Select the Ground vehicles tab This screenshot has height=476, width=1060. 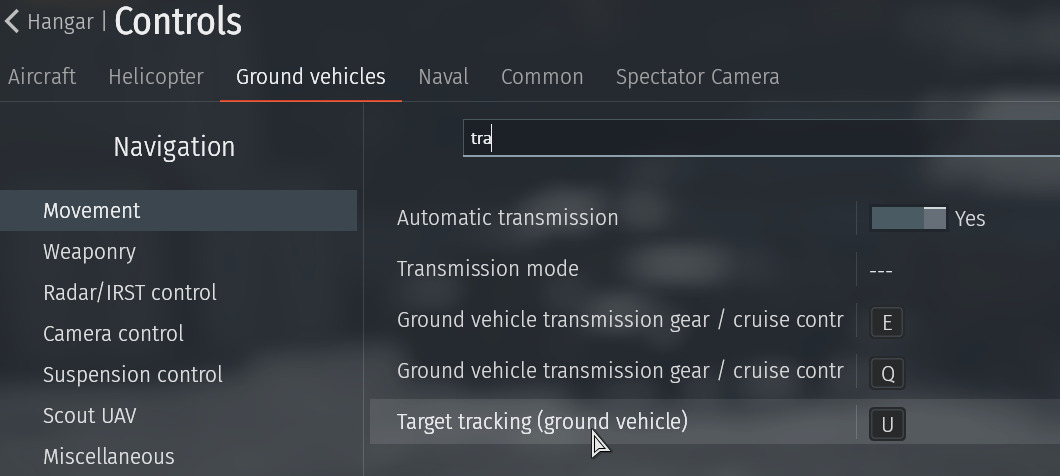coord(311,76)
